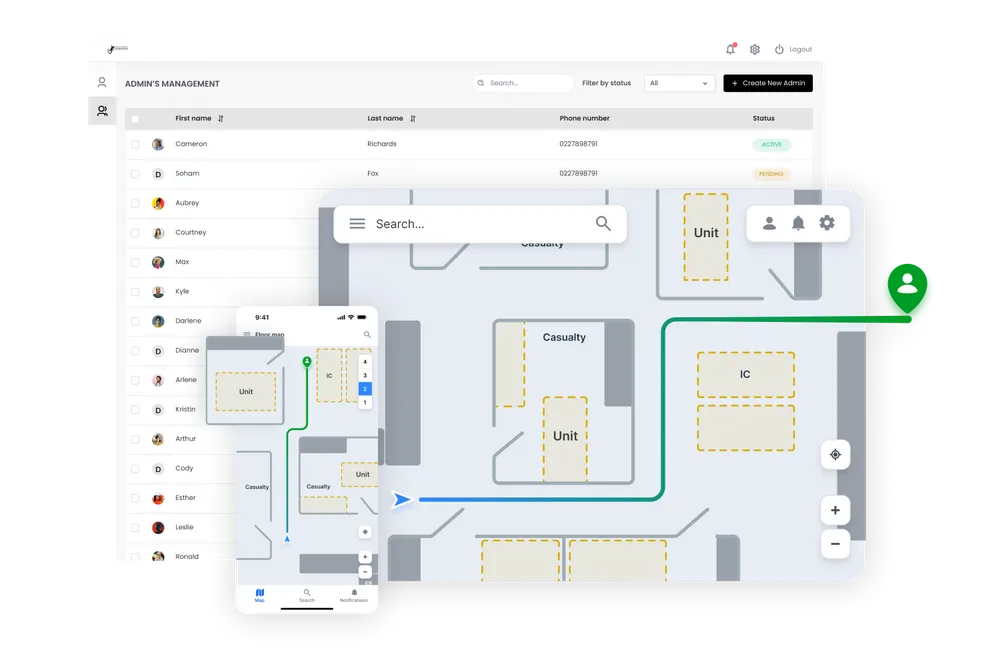Zoom out with the minus button on tablet map
This screenshot has height=652, width=995.
coord(835,544)
